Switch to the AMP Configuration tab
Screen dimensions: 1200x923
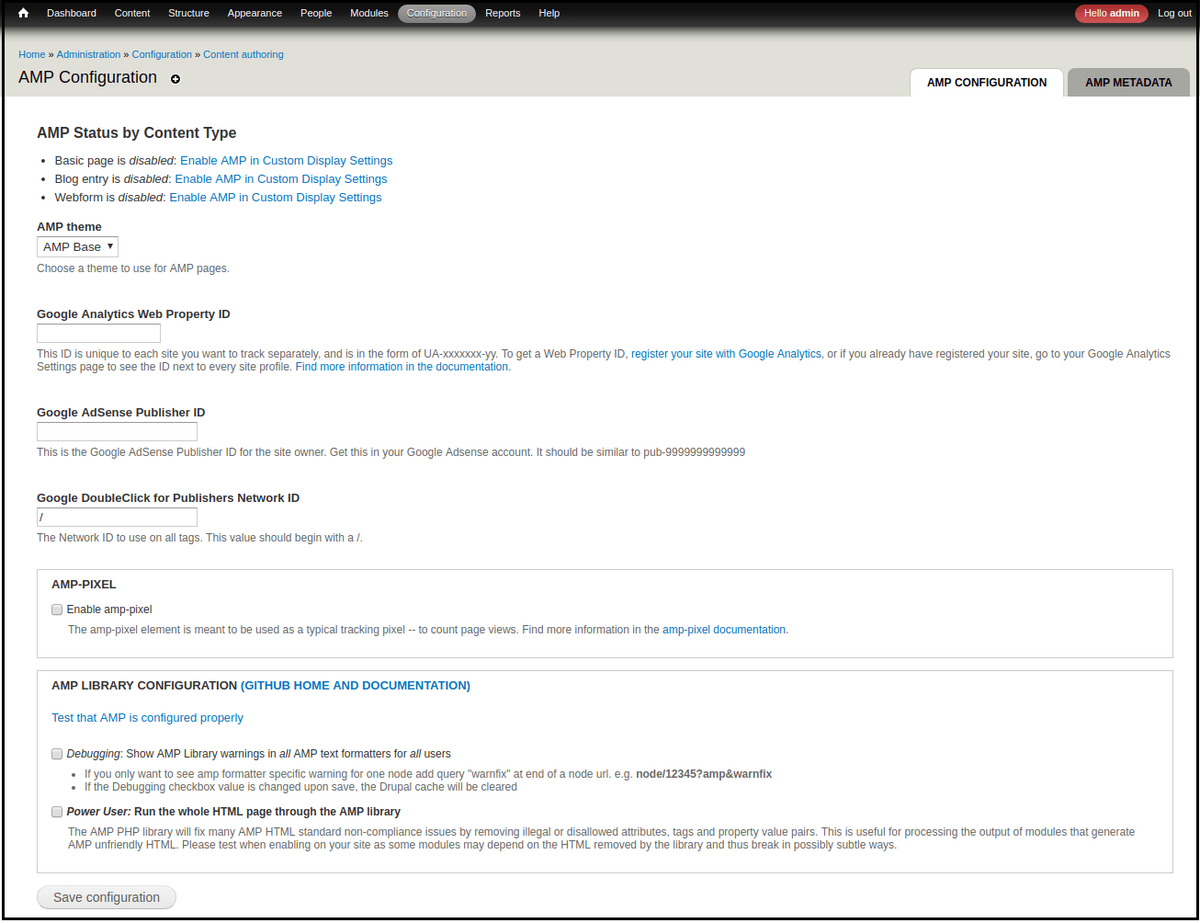point(987,83)
